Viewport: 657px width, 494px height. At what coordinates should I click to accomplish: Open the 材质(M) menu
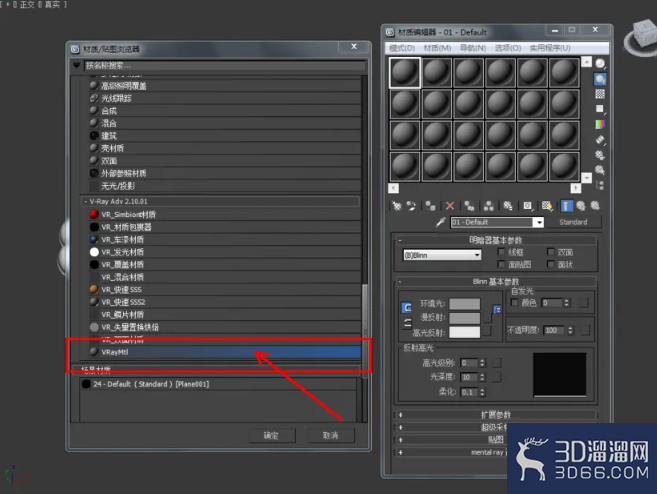[437, 48]
